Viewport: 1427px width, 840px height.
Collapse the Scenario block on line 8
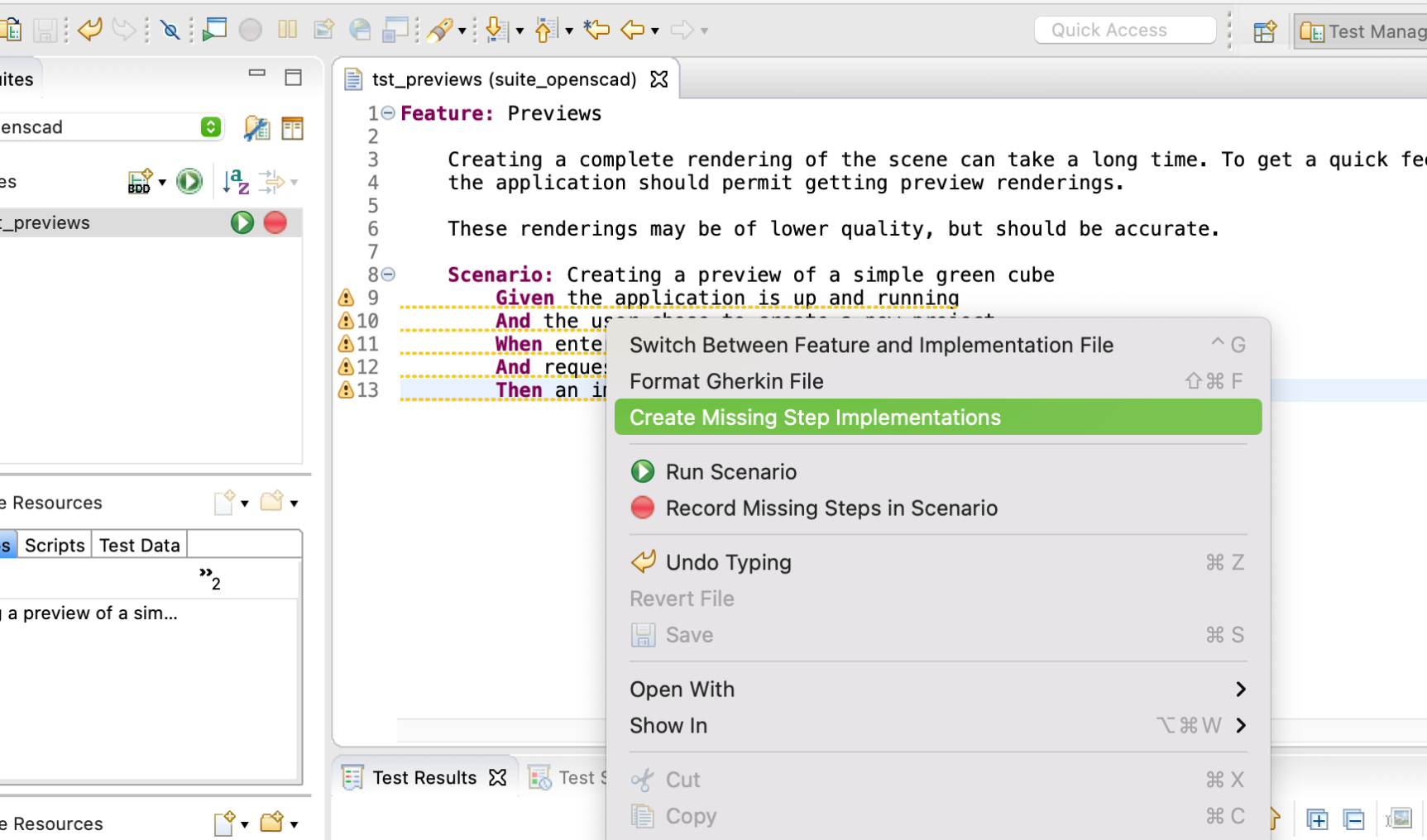point(388,274)
